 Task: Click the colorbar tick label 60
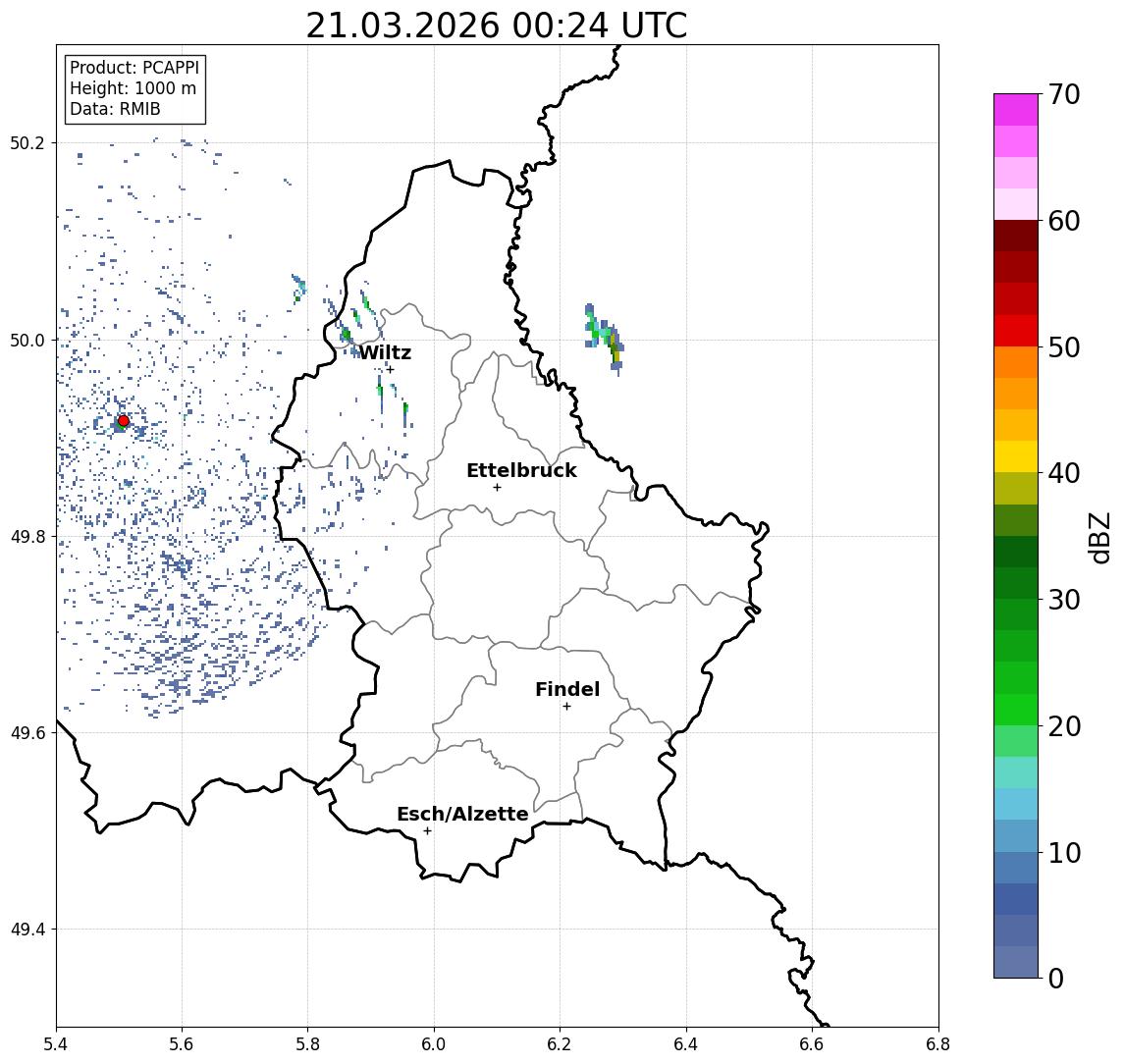[x=1063, y=221]
